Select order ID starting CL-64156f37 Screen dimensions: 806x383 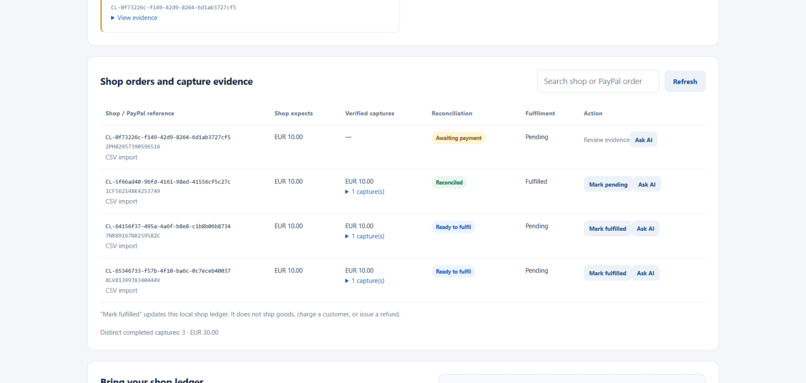tap(168, 226)
